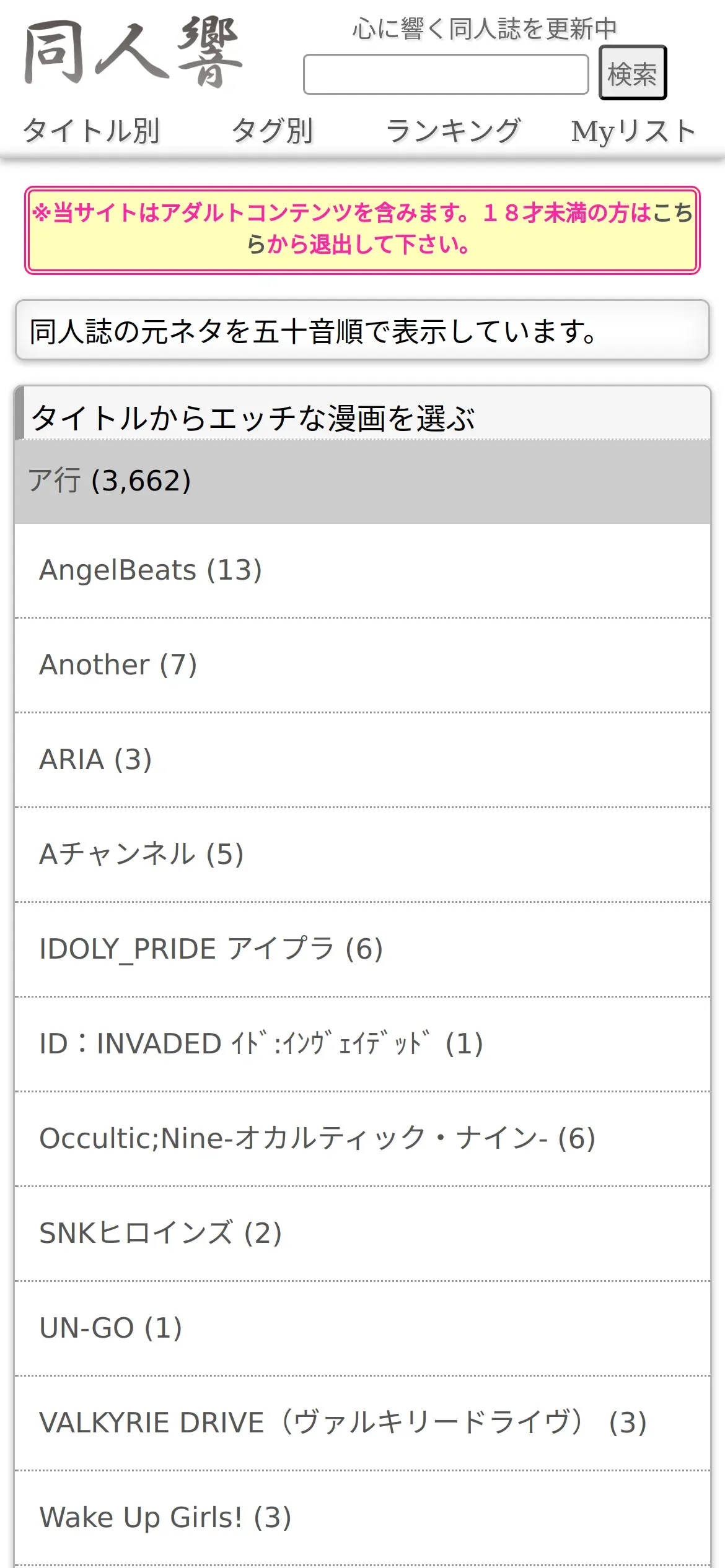Open the ARIA (3) entry

coord(95,759)
